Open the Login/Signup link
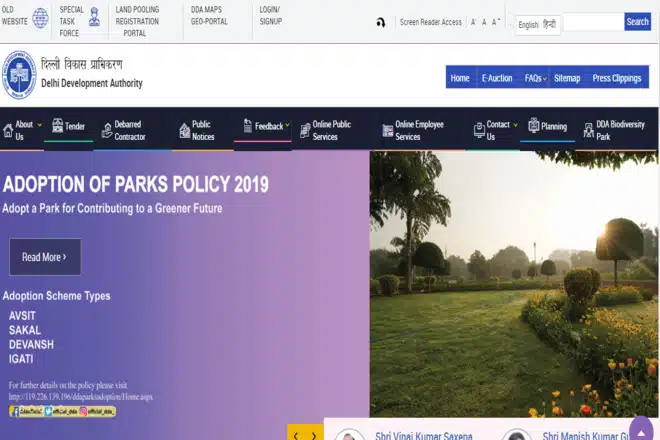Screen dimensions: 660x440 (x=271, y=16)
